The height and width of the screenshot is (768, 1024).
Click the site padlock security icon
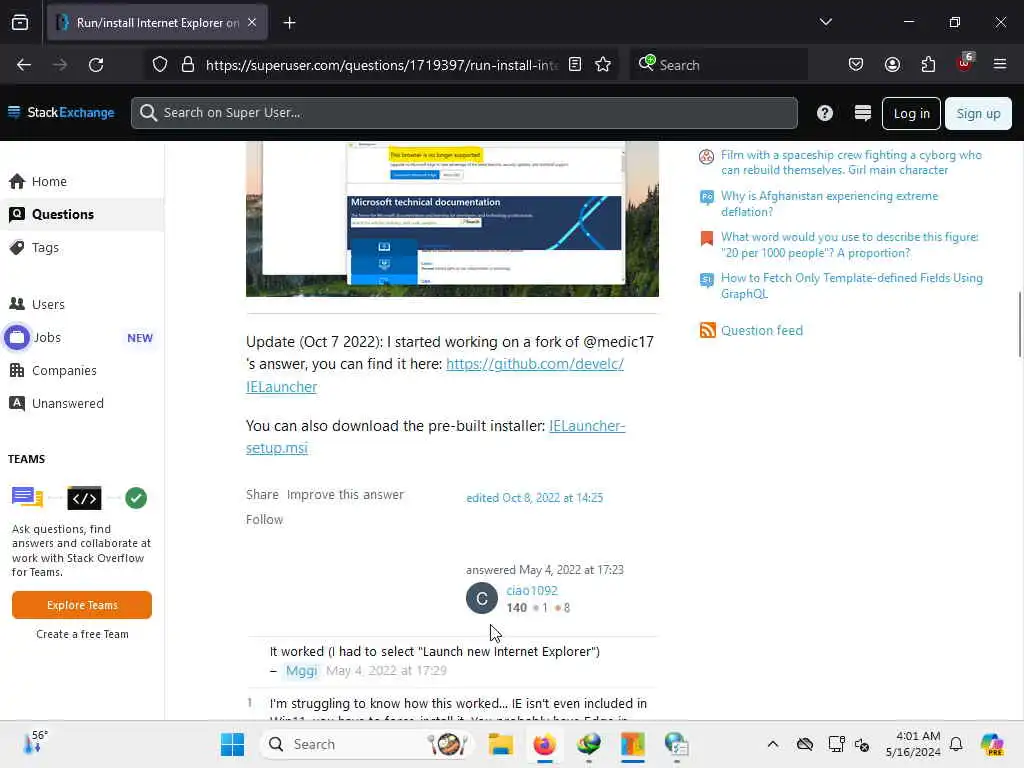(188, 65)
